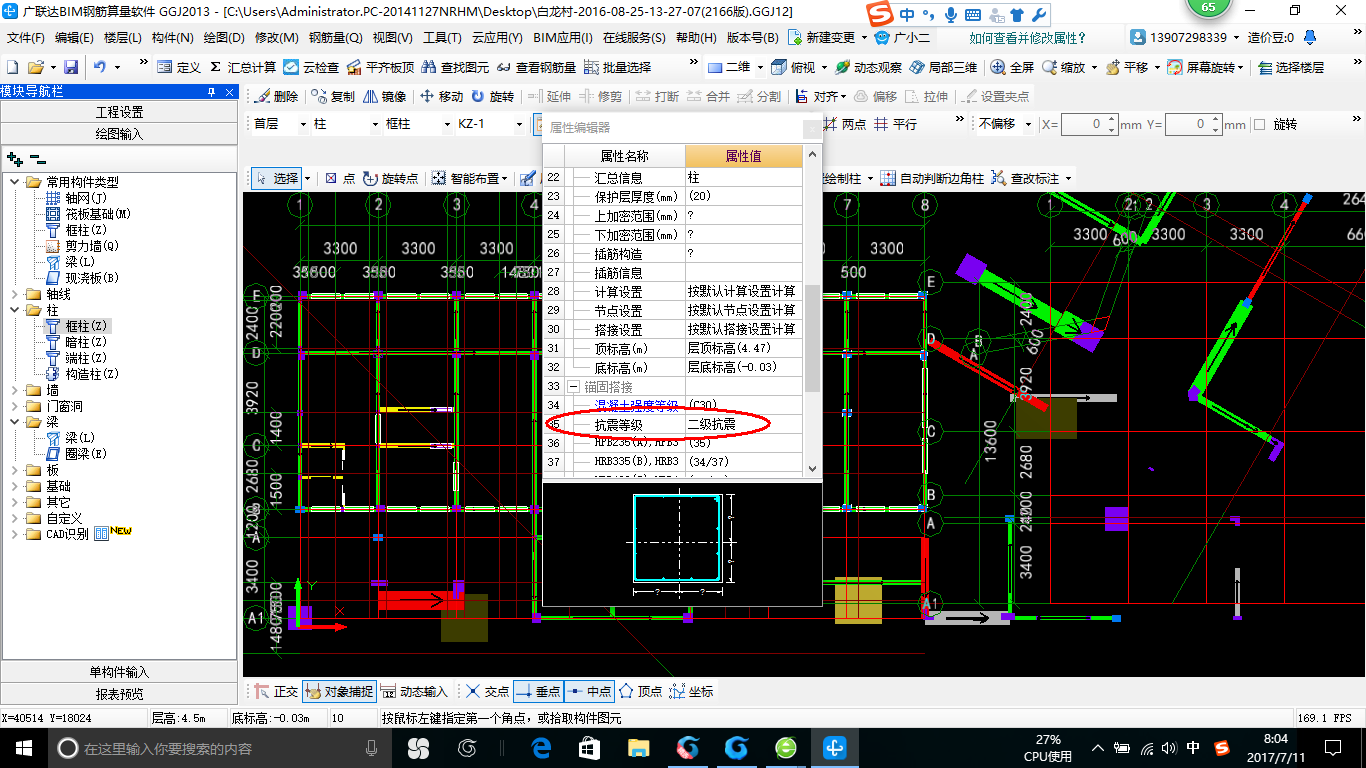Viewport: 1366px width, 768px height.
Task: Toggle 动态输入 dynamic input
Action: [x=415, y=691]
